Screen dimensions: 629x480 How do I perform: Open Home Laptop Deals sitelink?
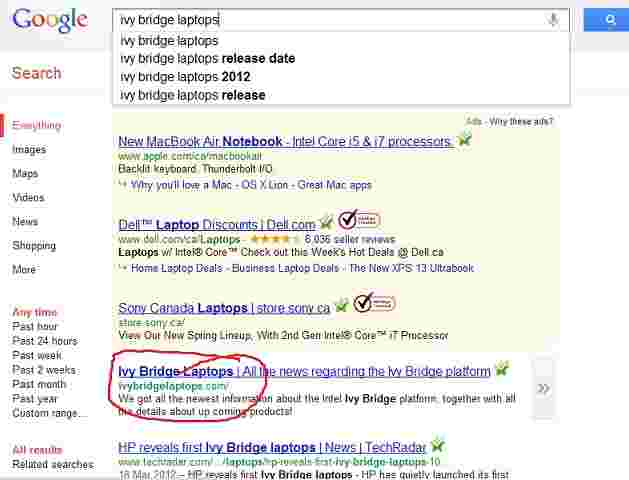pos(177,268)
